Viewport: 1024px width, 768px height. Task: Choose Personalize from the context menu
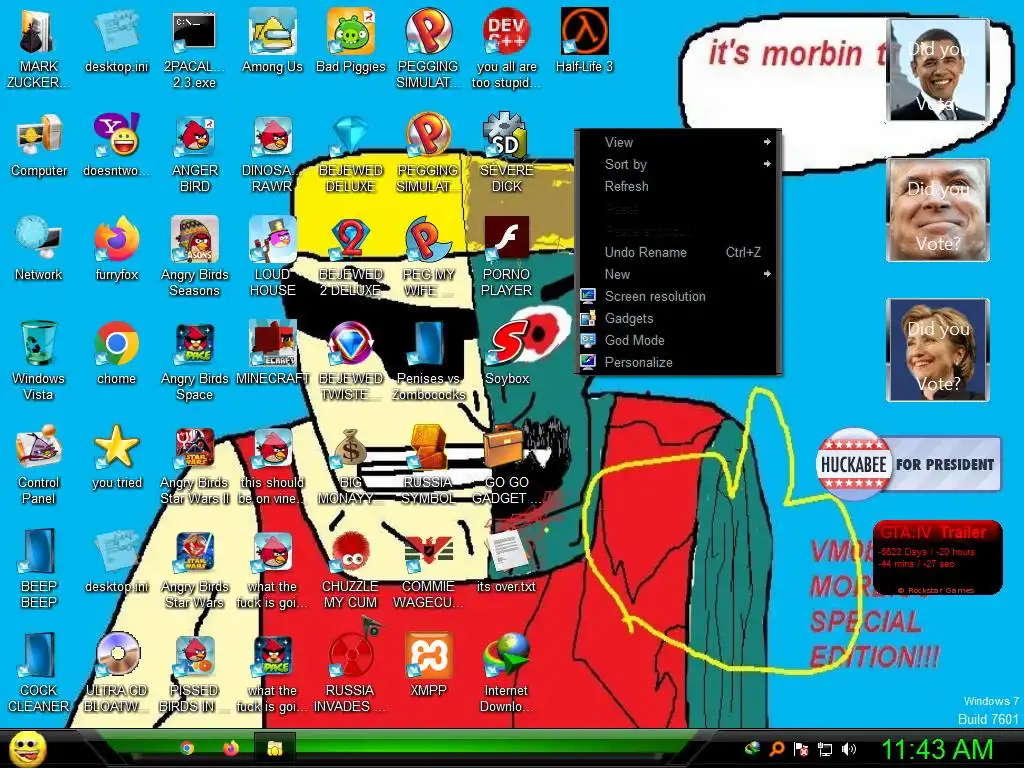coord(678,362)
